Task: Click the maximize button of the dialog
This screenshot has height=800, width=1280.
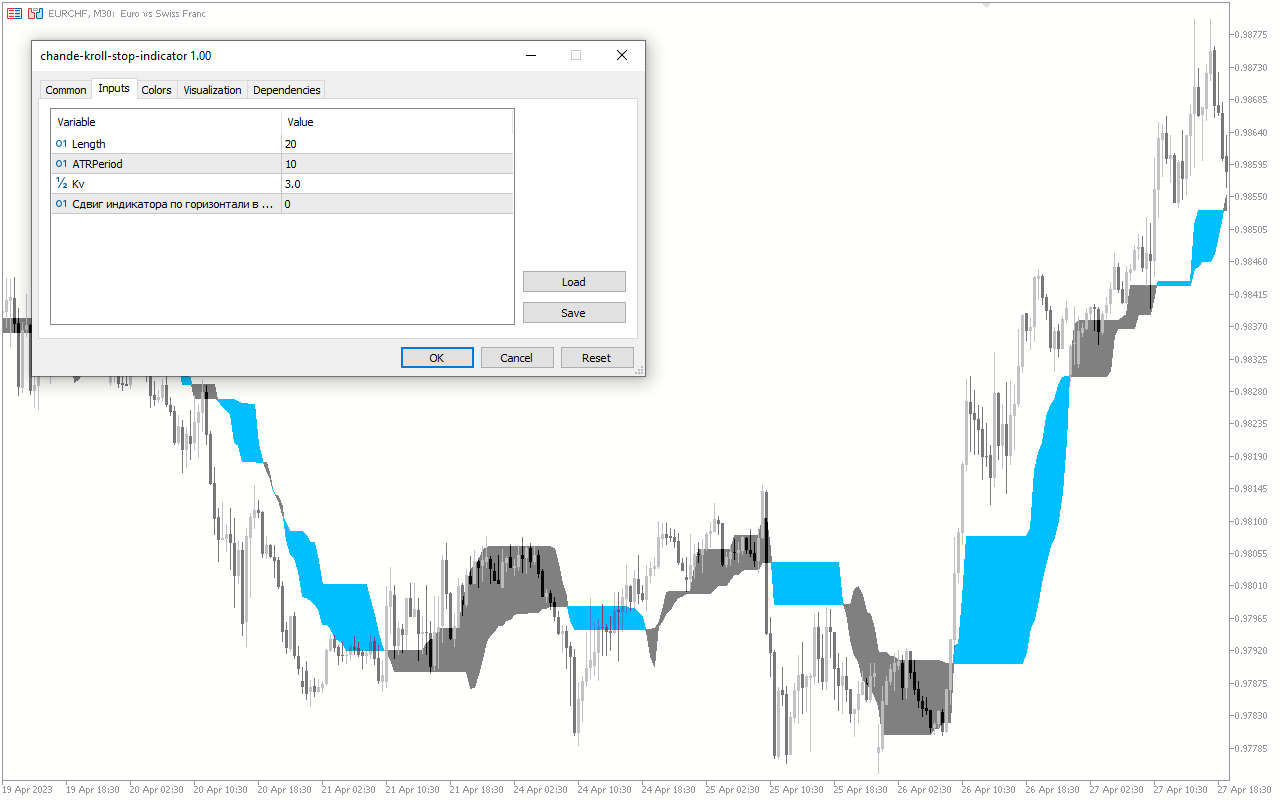Action: 576,56
